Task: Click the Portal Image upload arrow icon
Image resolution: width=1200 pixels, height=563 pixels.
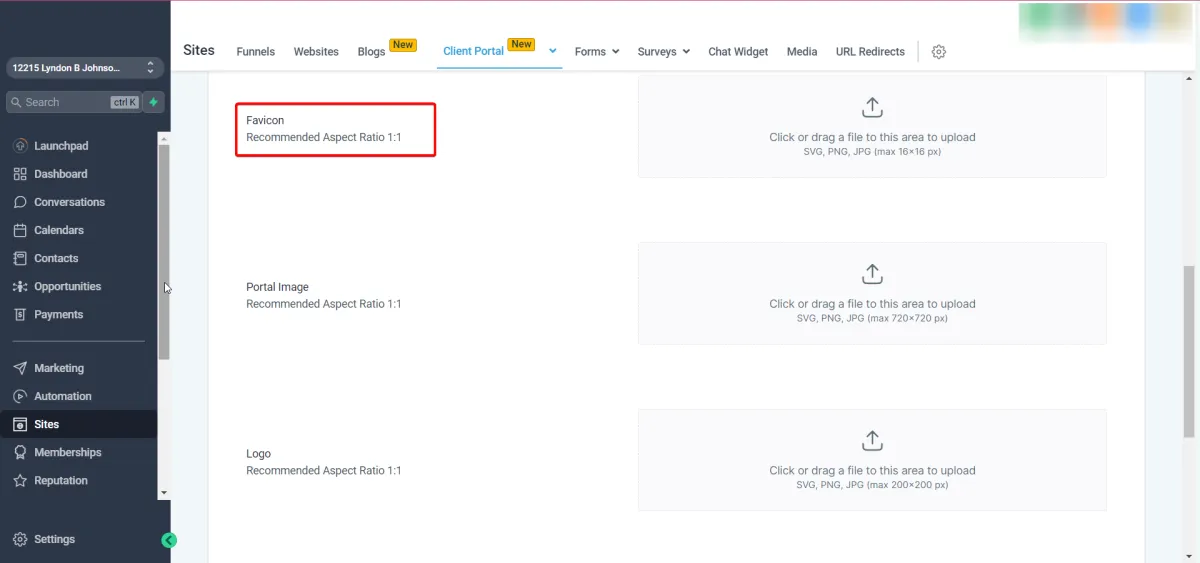Action: (x=872, y=274)
